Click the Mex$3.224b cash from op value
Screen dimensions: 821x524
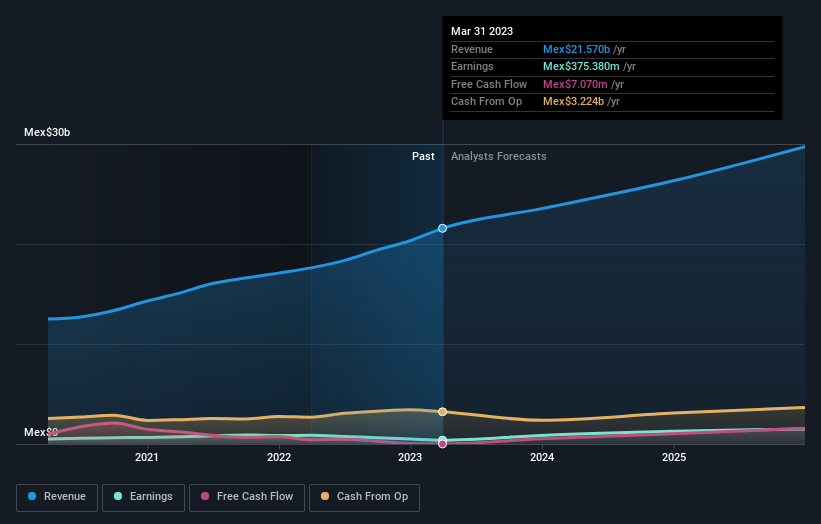click(573, 102)
